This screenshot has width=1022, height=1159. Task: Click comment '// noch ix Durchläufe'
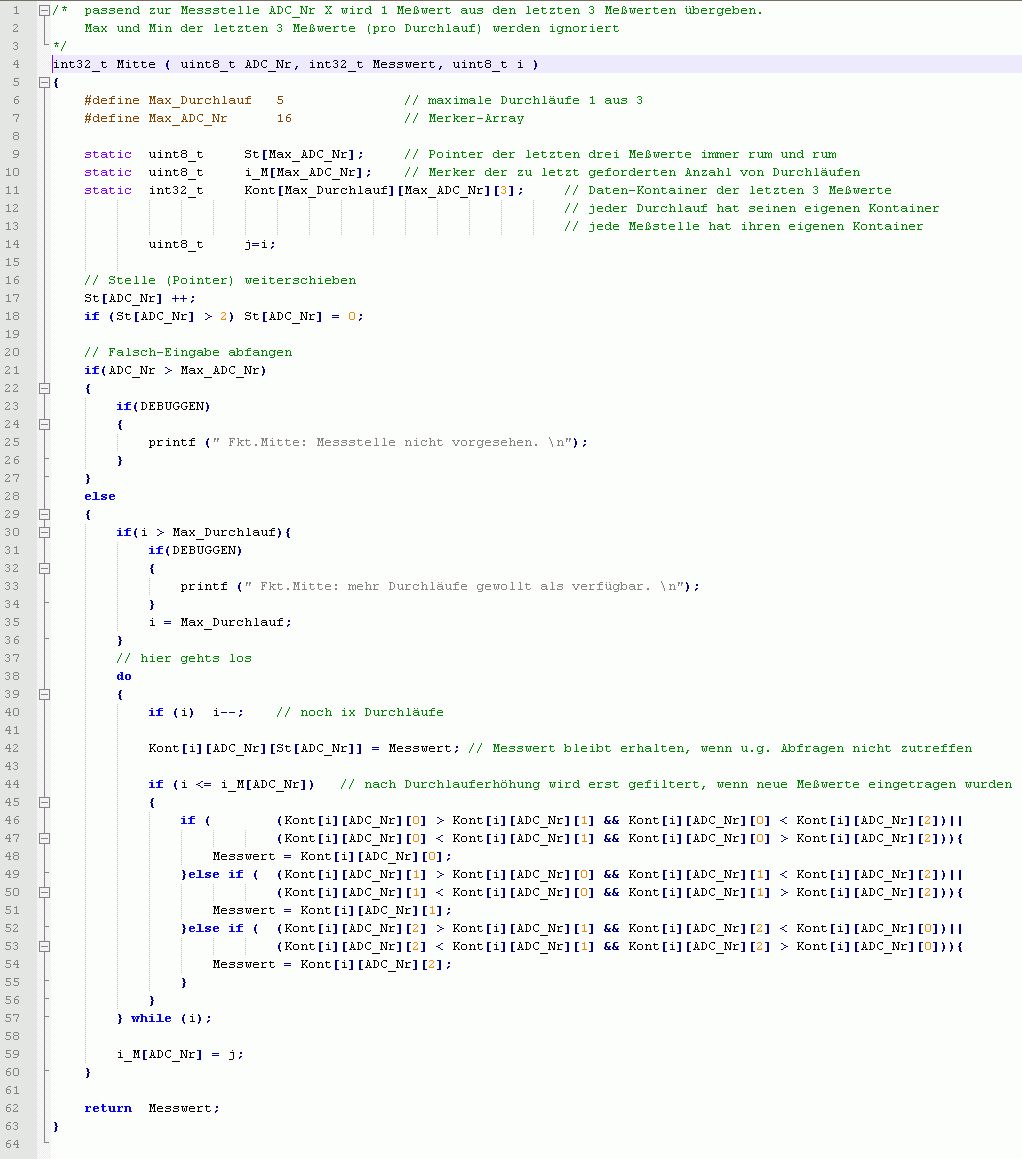360,713
